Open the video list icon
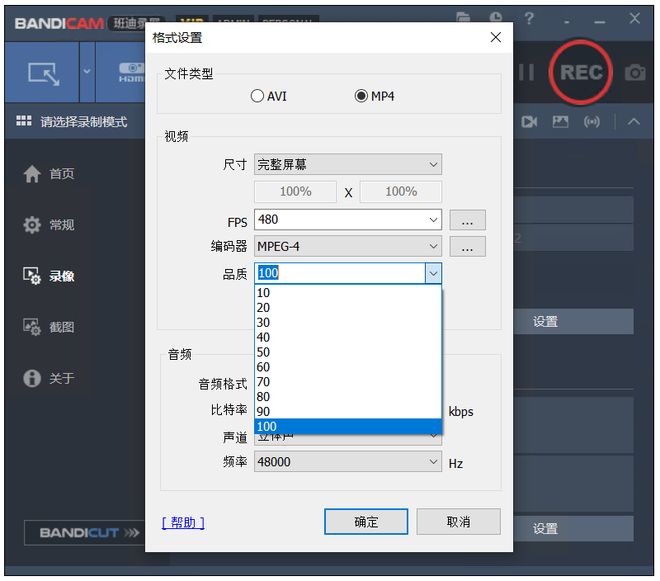Image resolution: width=660 pixels, height=581 pixels. coord(529,122)
